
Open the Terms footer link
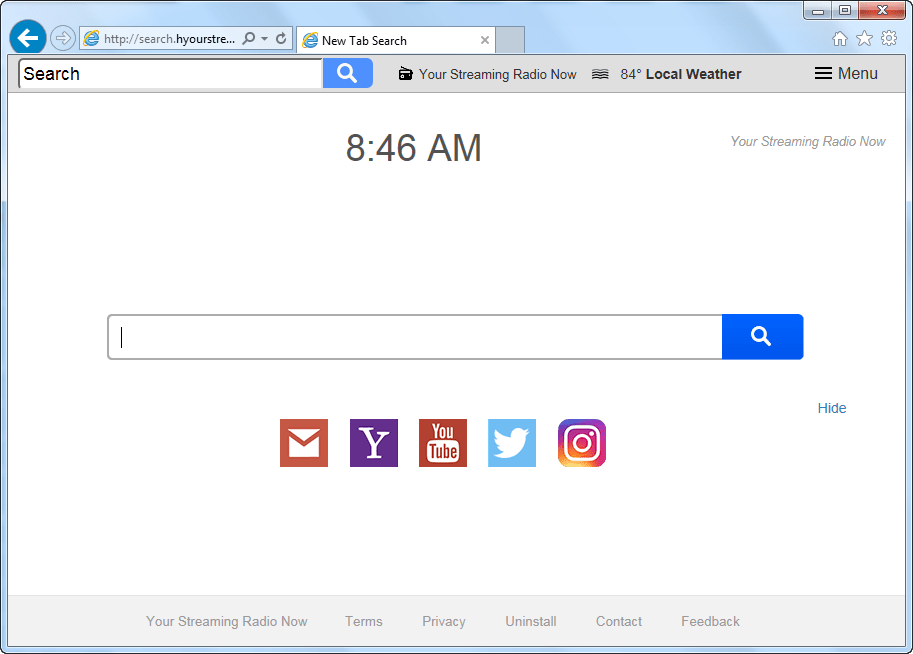pos(363,621)
